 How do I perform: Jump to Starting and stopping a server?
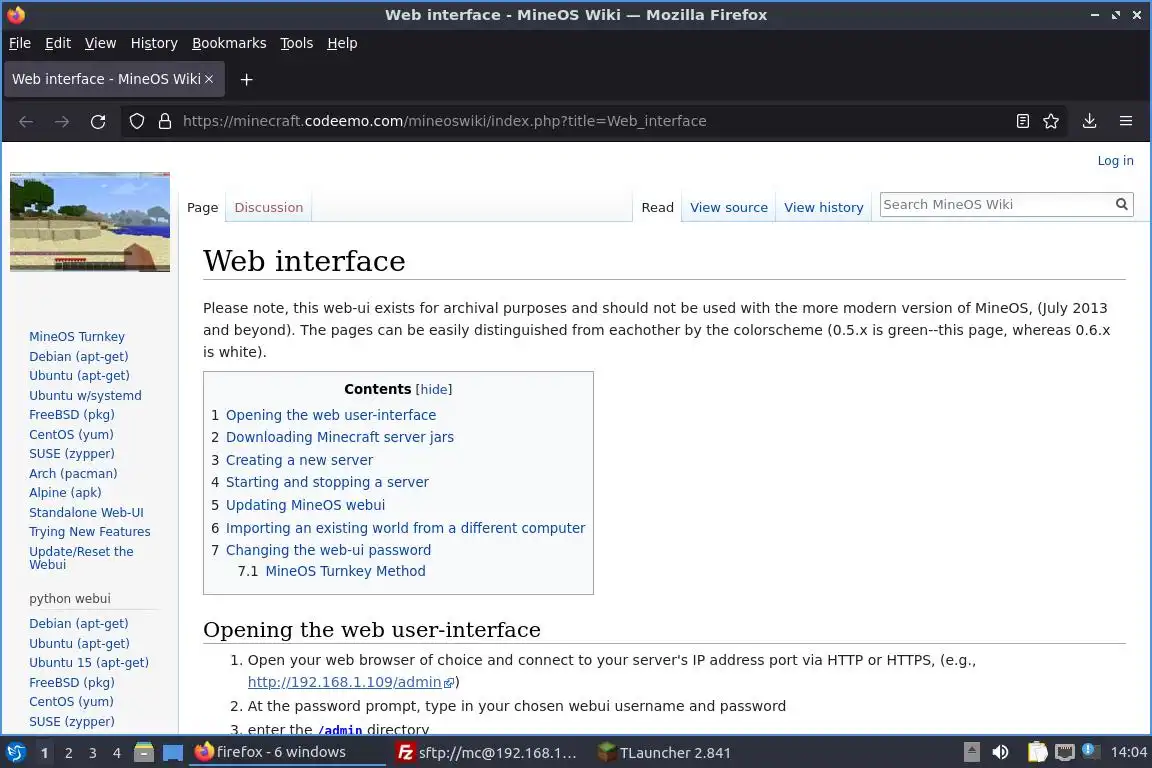327,482
